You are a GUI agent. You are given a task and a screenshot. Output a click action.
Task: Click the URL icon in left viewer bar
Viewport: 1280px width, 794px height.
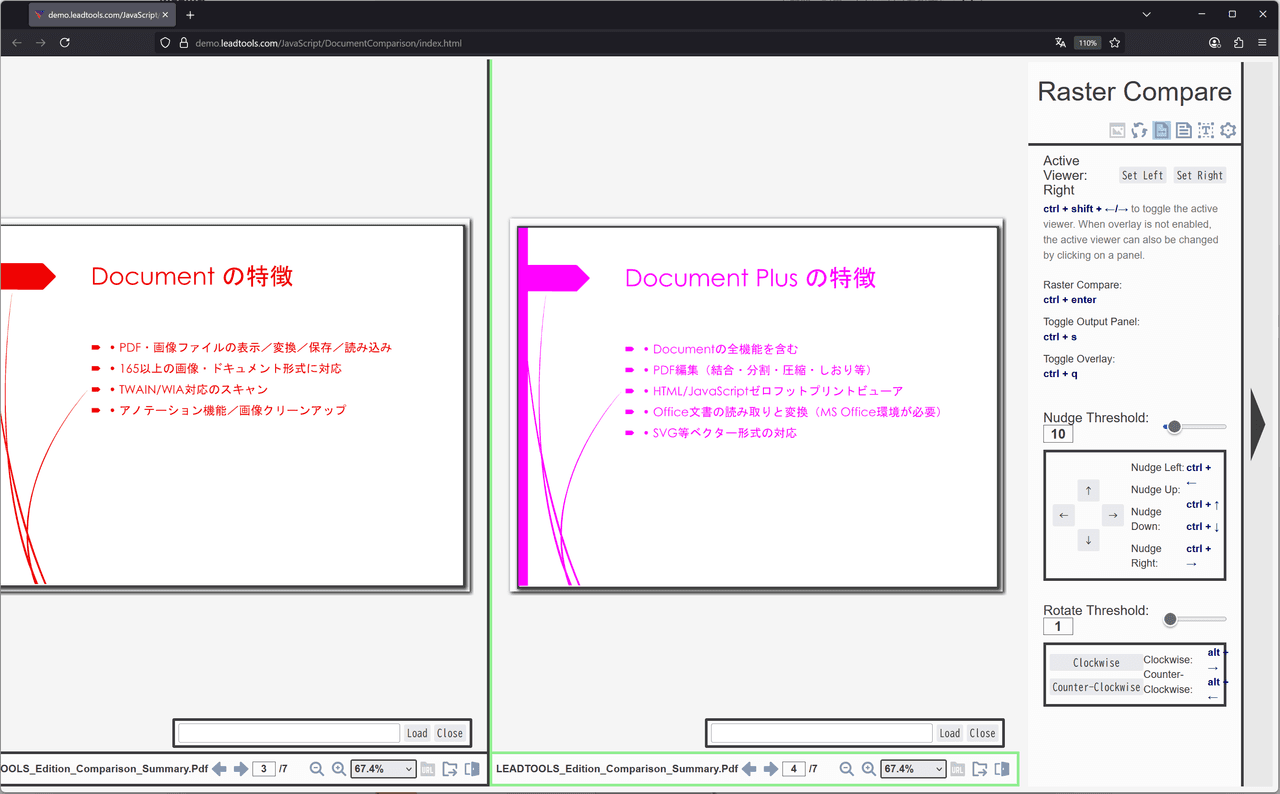click(428, 769)
